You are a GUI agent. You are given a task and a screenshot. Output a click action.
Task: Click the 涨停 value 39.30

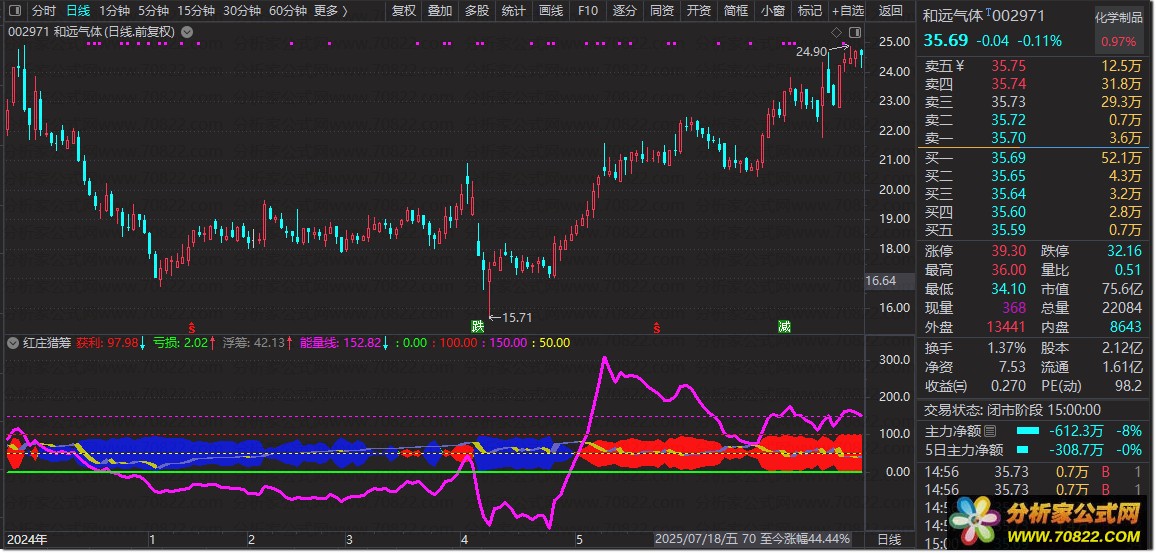click(x=1008, y=251)
